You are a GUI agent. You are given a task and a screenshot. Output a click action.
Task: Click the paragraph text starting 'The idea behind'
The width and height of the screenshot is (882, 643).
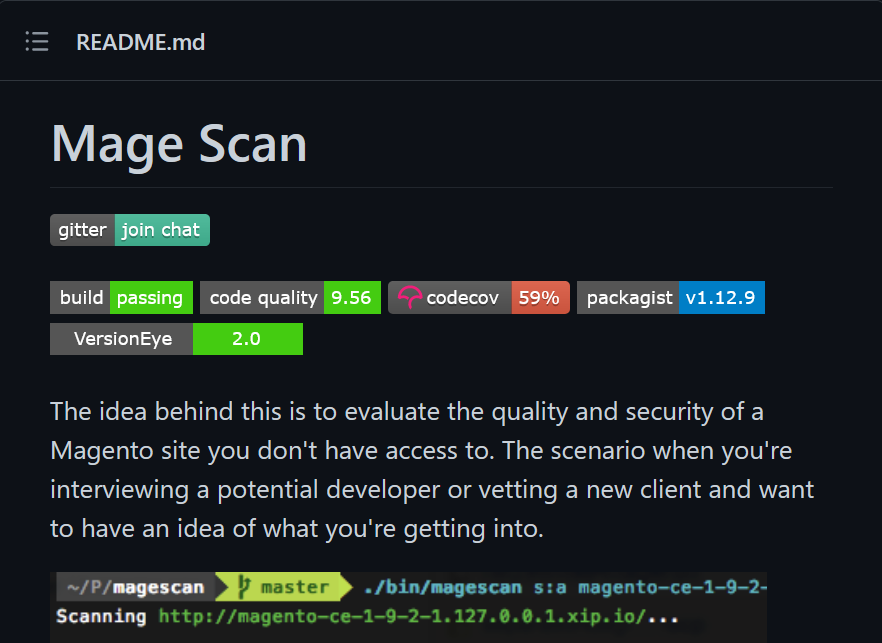click(432, 470)
